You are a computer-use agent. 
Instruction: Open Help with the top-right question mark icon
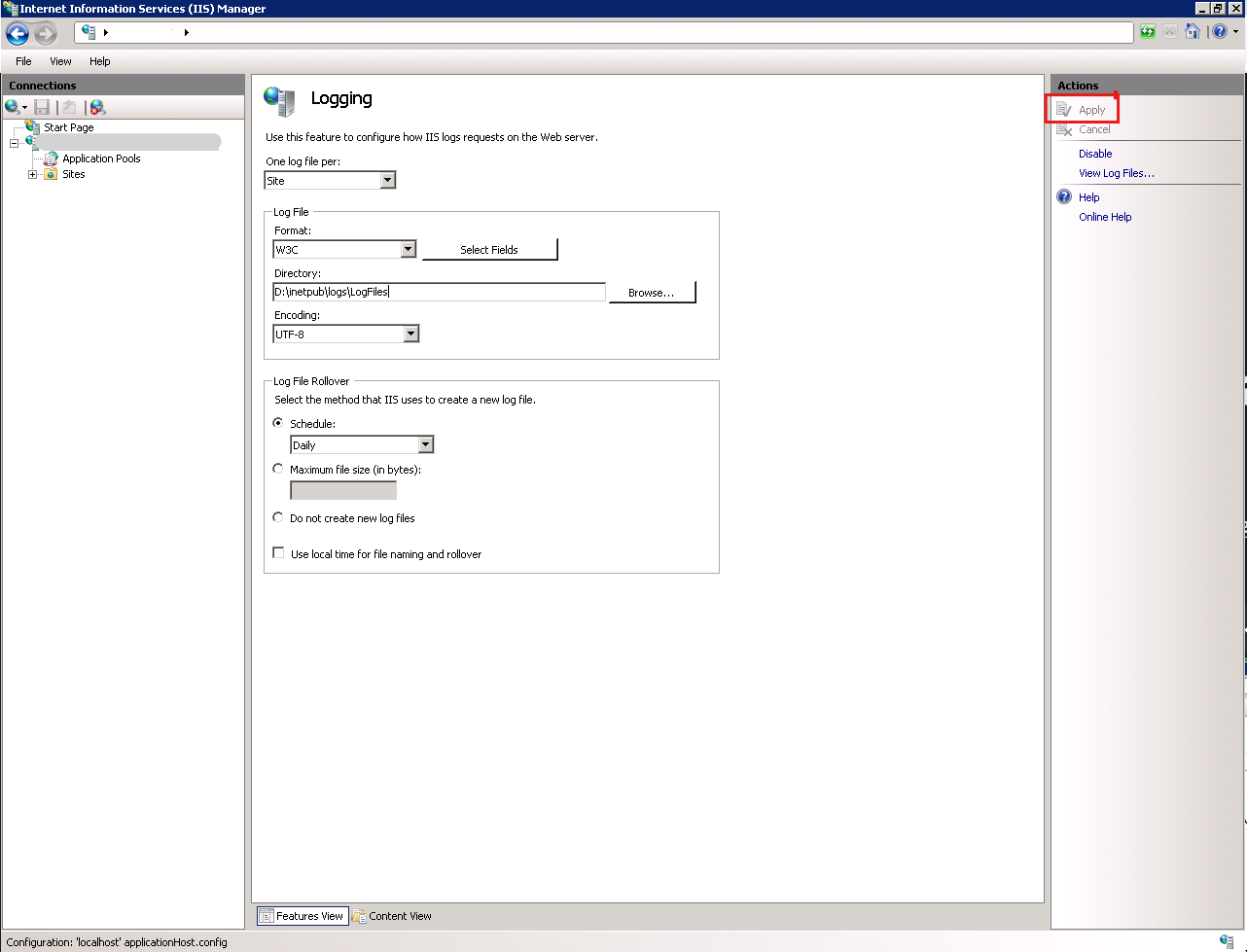pos(1220,32)
